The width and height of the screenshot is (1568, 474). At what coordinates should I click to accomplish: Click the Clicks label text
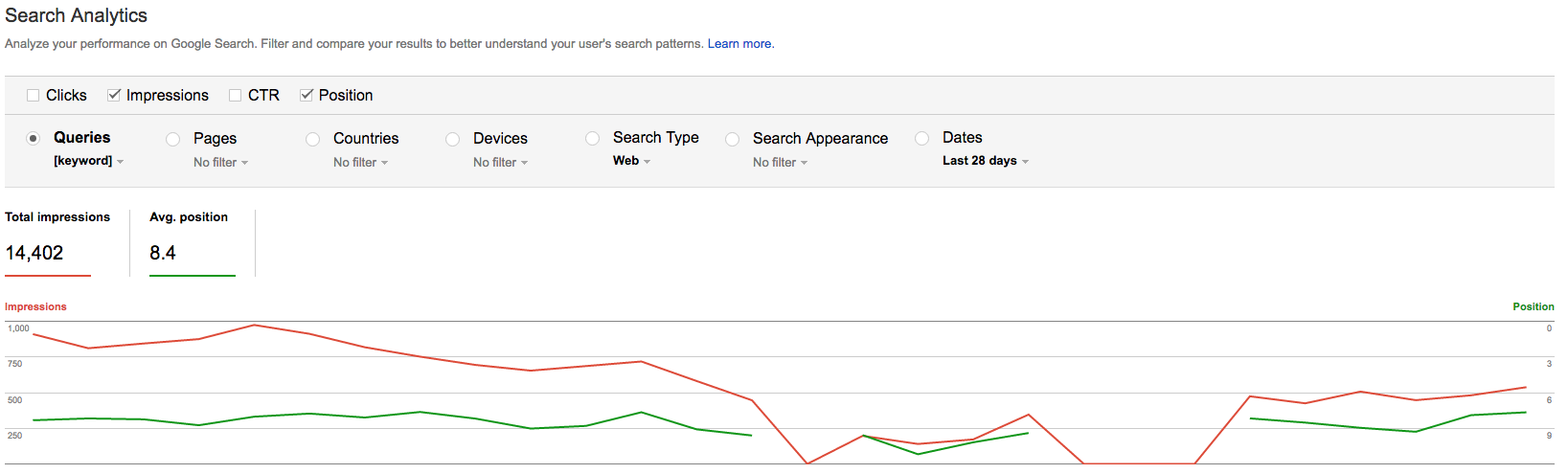point(66,95)
